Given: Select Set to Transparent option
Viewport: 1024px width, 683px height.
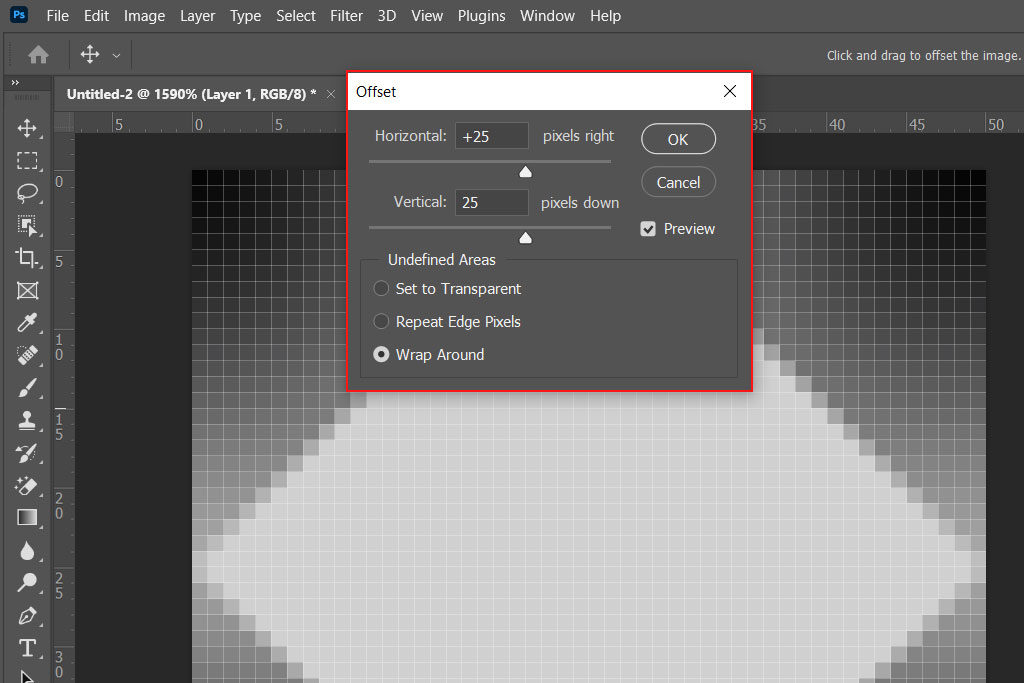Looking at the screenshot, I should click(x=447, y=289).
